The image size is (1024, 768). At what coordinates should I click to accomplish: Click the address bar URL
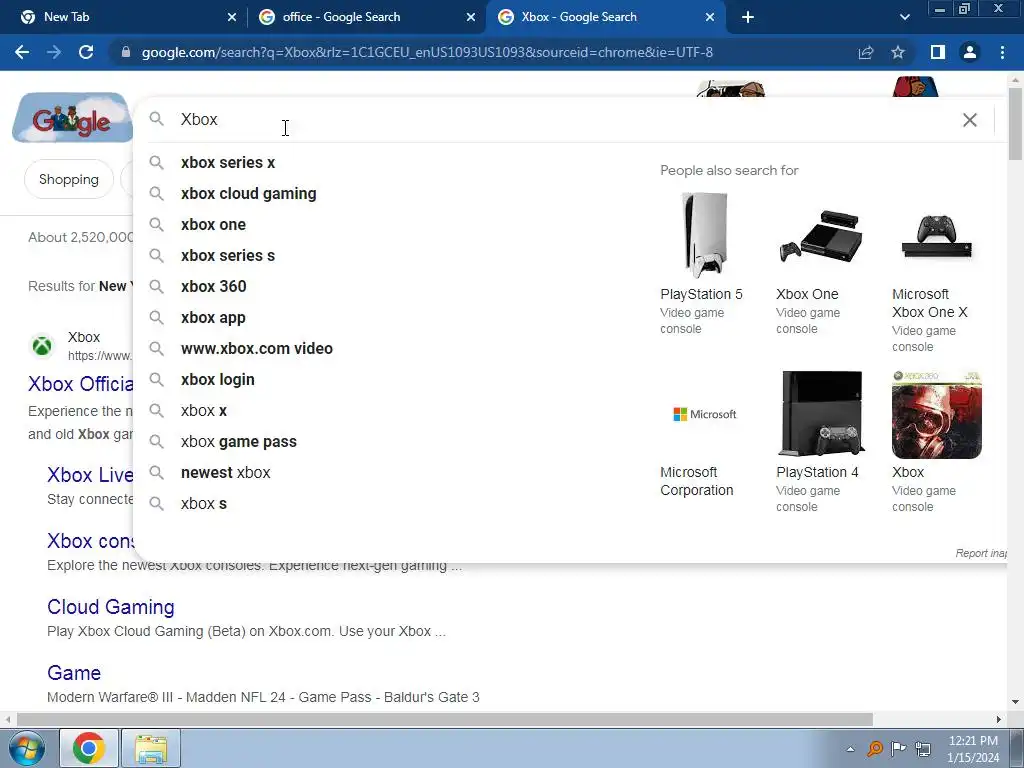427,52
